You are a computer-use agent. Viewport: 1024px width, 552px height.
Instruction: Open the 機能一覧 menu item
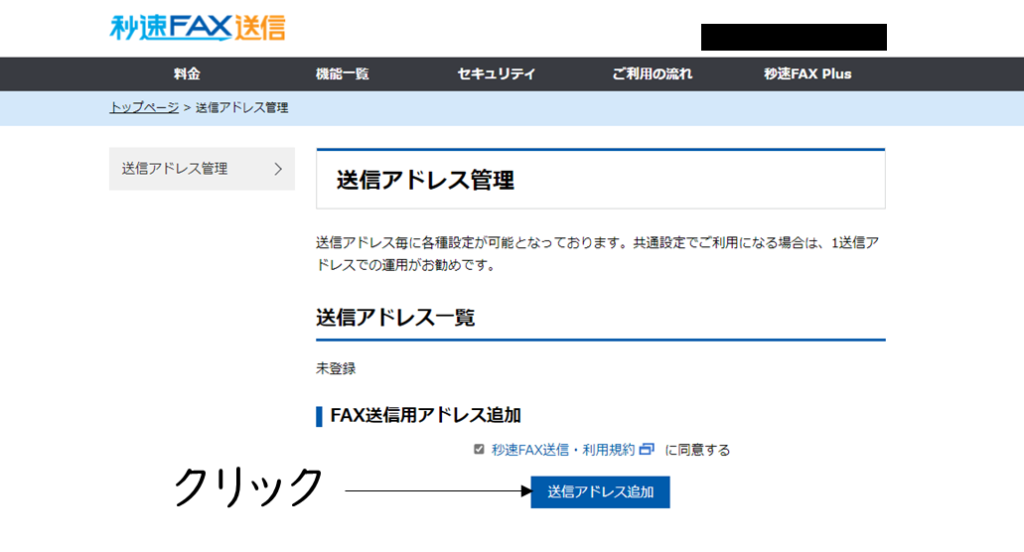(342, 74)
